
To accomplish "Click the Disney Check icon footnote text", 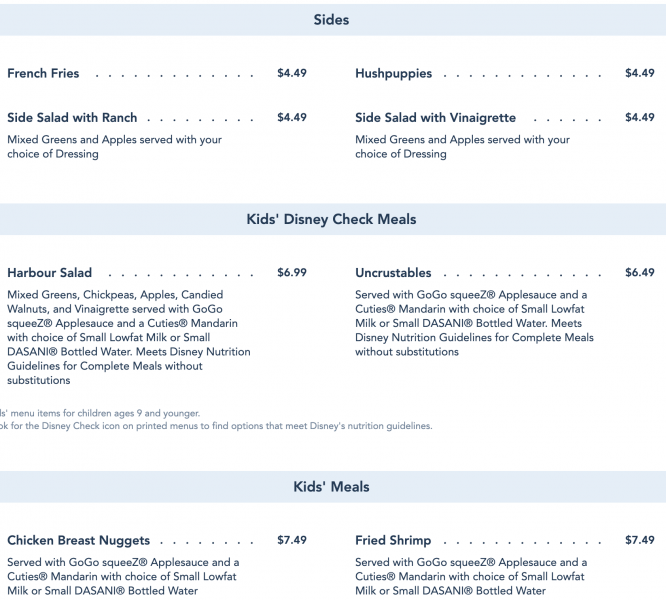I will click(x=216, y=426).
